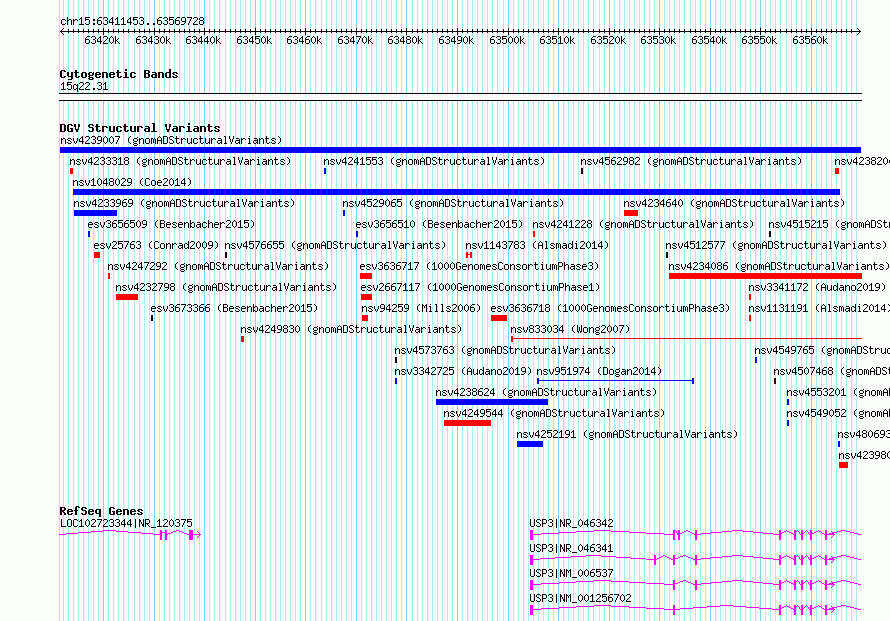Image resolution: width=890 pixels, height=621 pixels.
Task: Click chr15:63411453..63569728 coordinate text
Action: pos(132,21)
